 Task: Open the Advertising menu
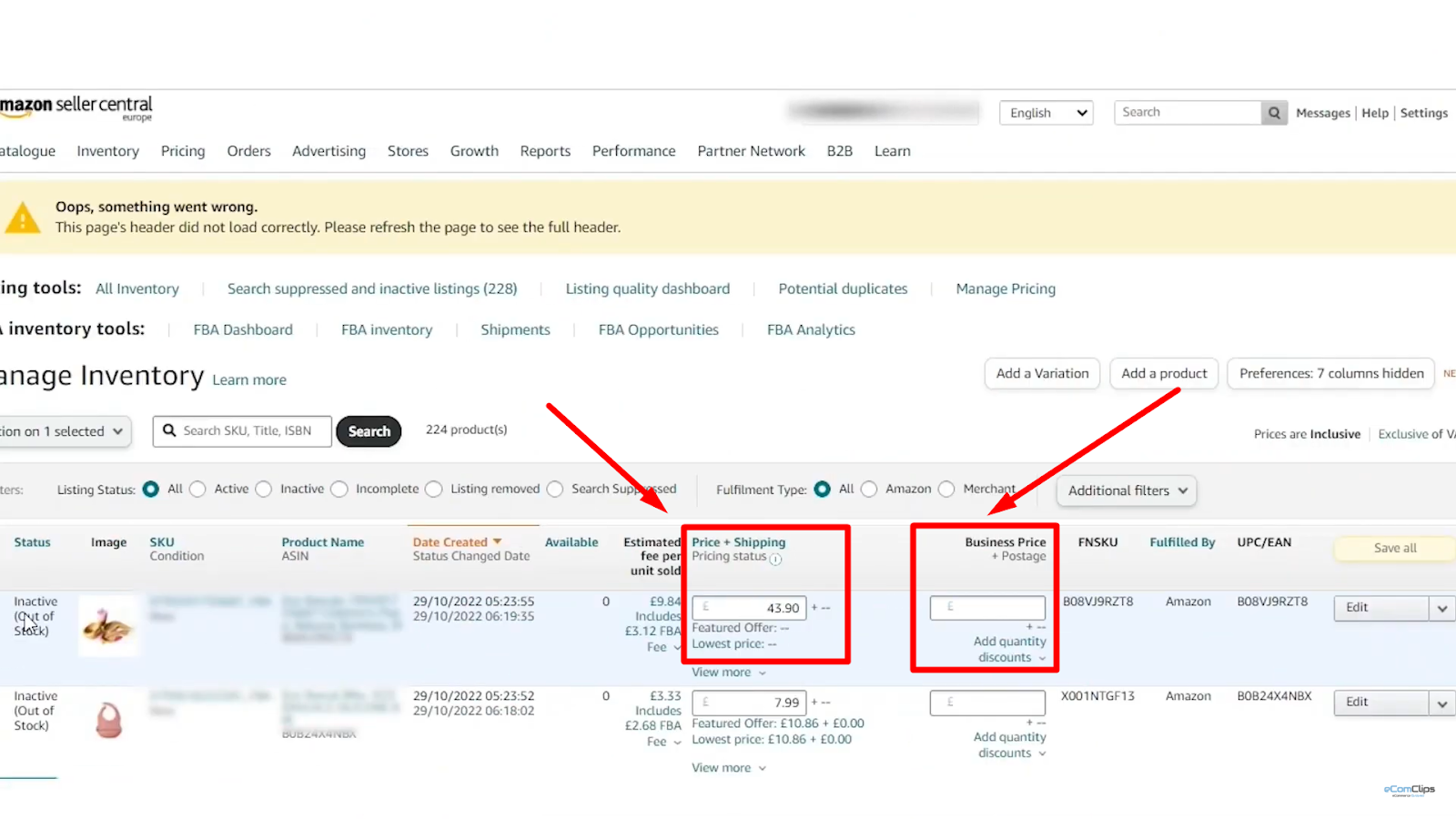(x=329, y=151)
